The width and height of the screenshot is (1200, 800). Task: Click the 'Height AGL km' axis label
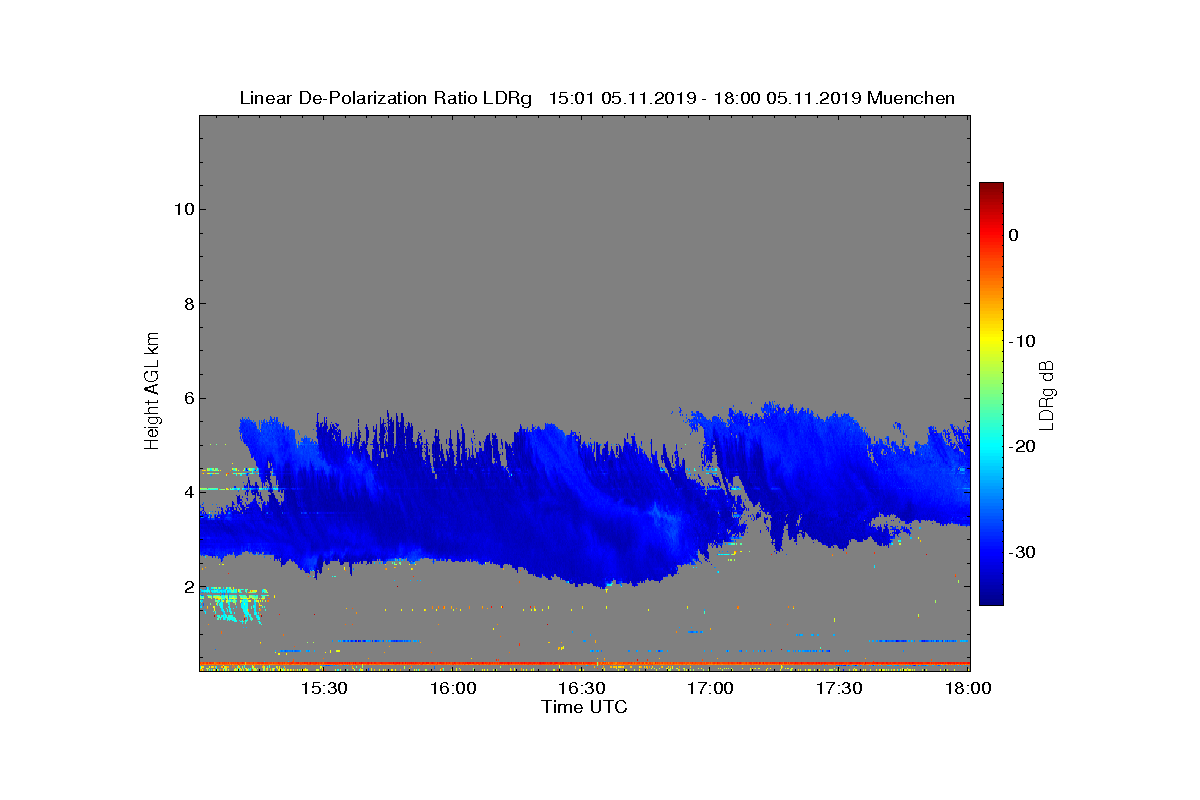pos(152,391)
